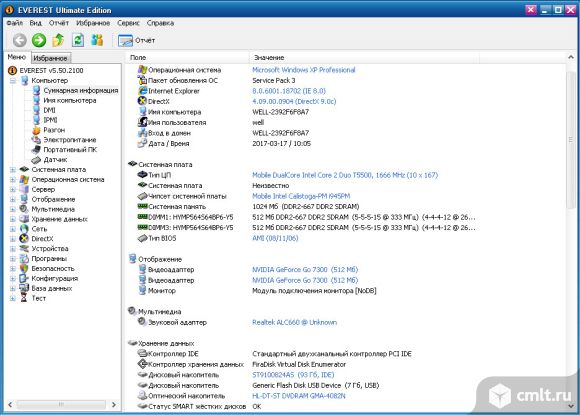Screen dimensions: 580x415
Task: Open the DirectX 4.09.00.0904 version link
Action: (x=294, y=101)
